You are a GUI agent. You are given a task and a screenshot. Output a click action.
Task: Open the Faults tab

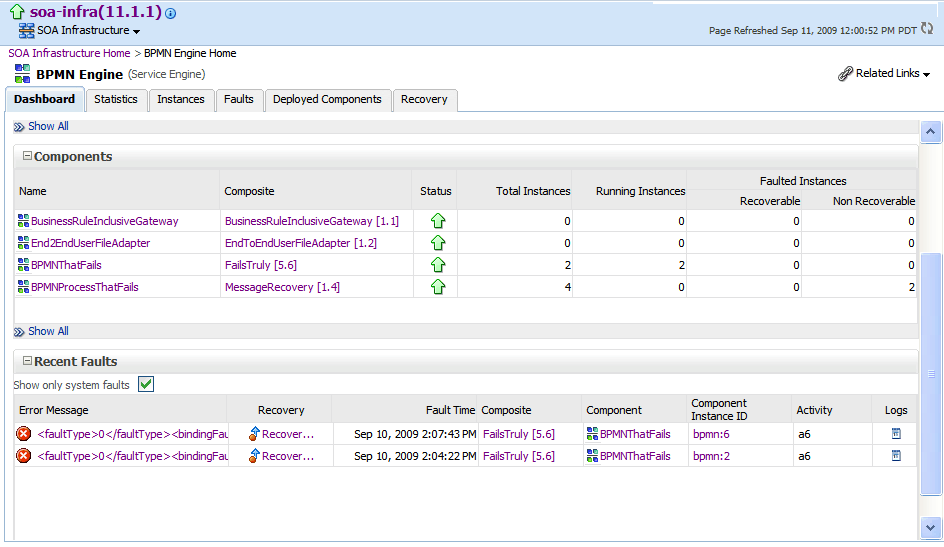239,100
